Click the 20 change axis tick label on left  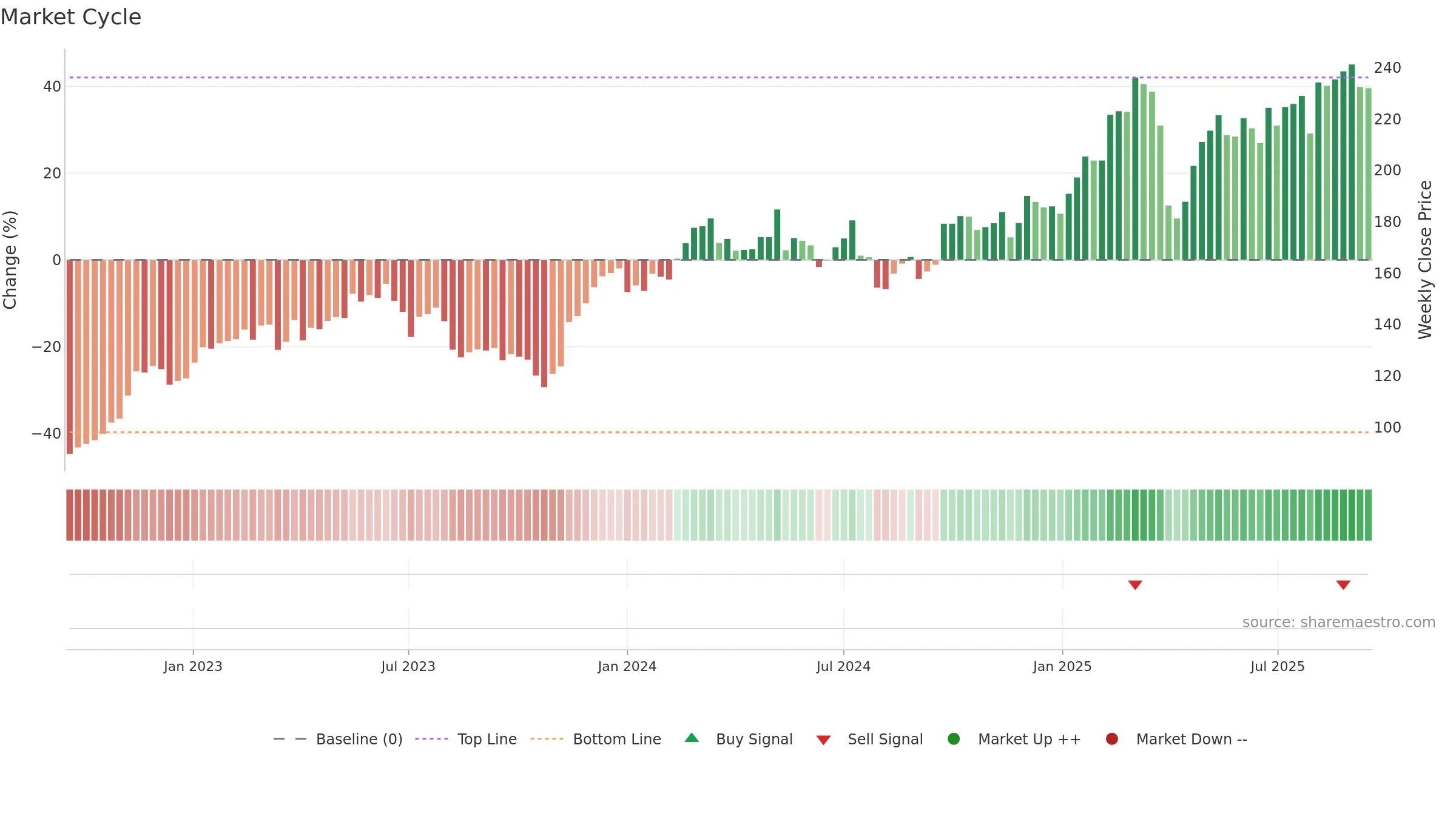tap(52, 174)
